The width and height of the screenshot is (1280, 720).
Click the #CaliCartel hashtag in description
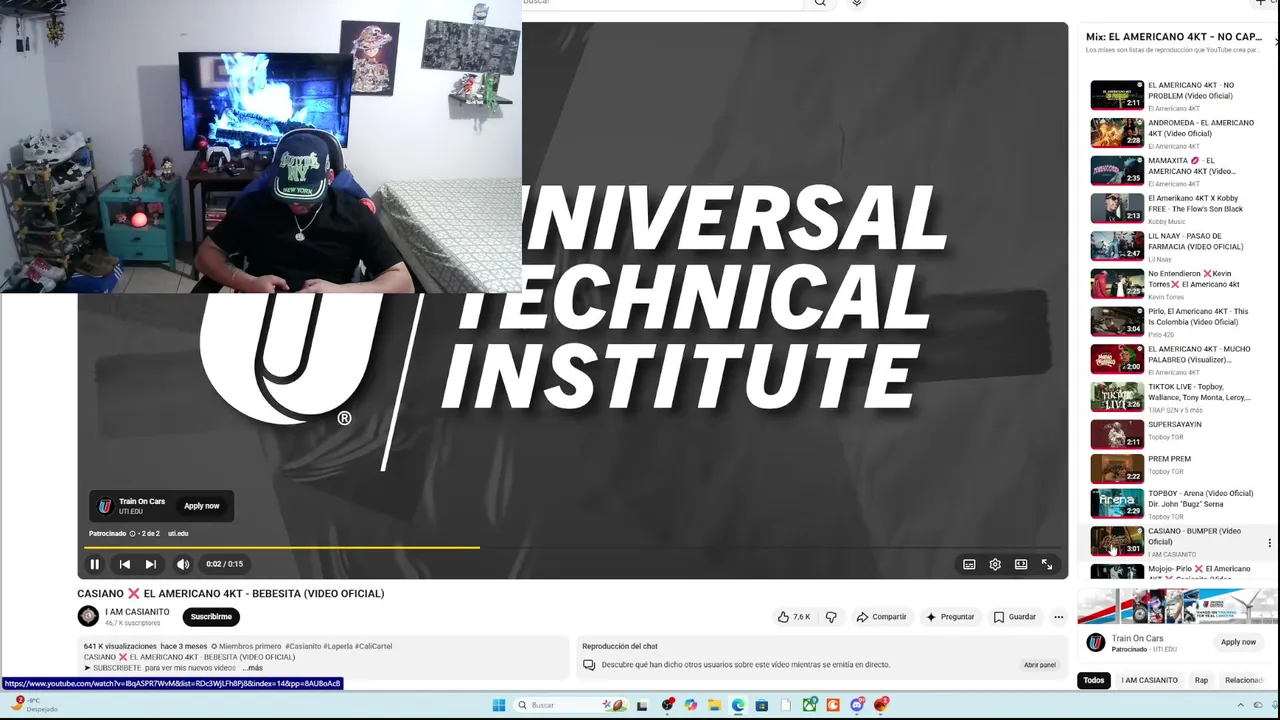click(373, 647)
